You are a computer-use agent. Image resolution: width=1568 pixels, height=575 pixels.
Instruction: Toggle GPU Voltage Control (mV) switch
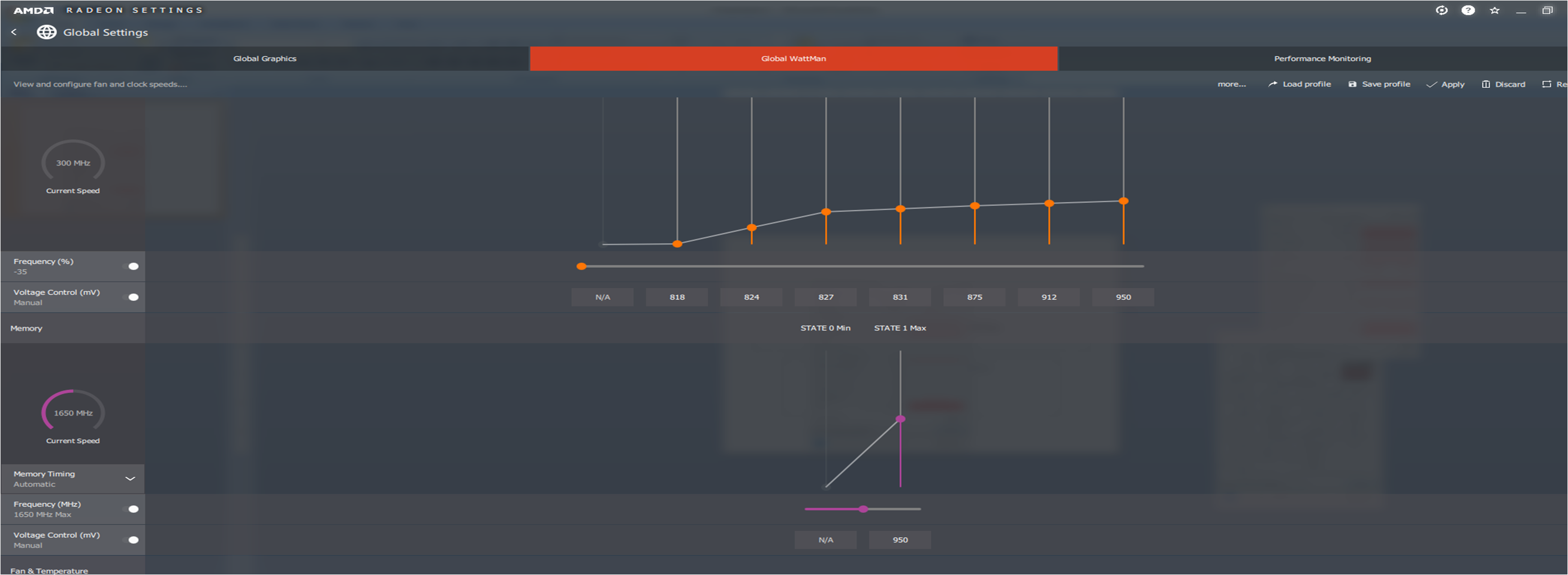pos(131,298)
